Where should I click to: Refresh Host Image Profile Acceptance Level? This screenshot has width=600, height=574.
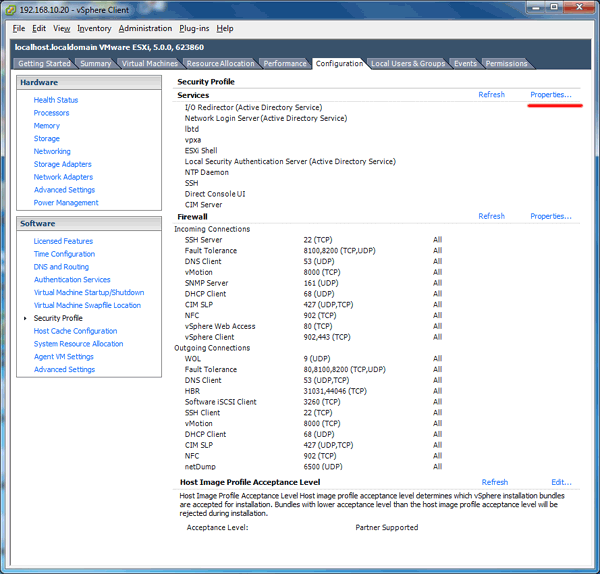(x=495, y=482)
